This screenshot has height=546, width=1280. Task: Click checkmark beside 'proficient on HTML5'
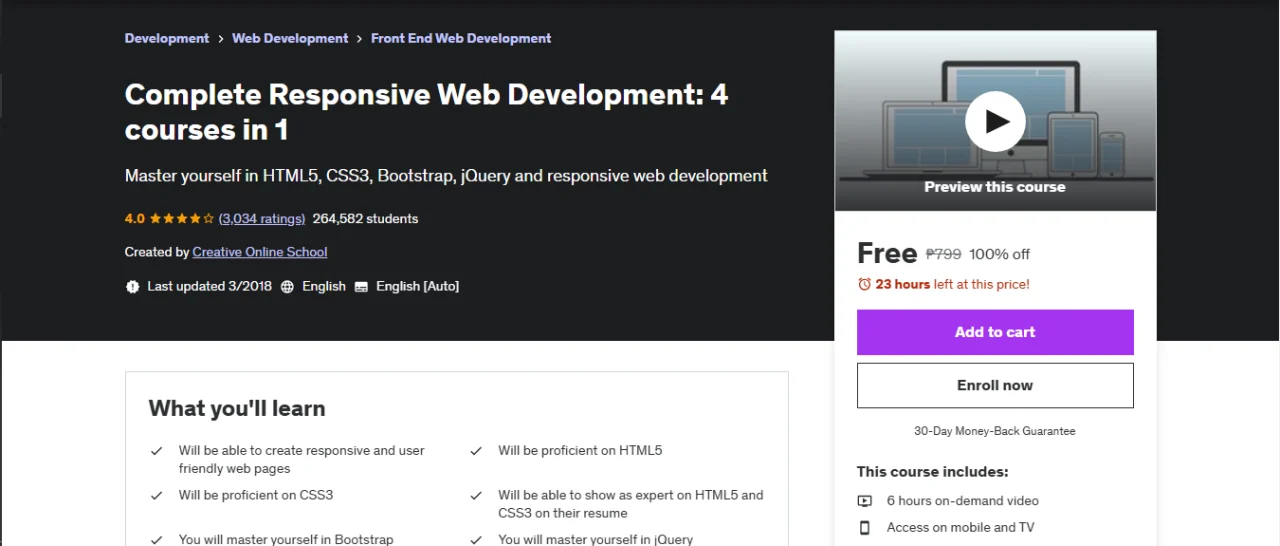(477, 451)
